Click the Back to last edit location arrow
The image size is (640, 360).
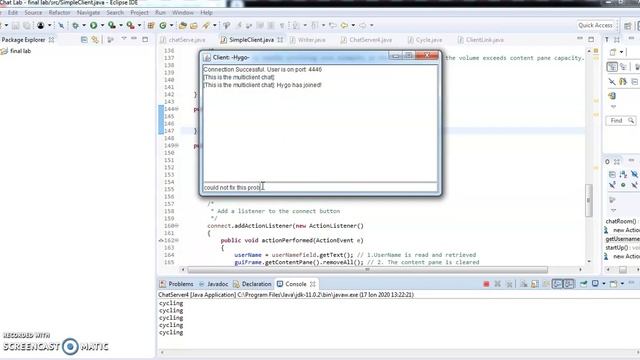pos(332,25)
